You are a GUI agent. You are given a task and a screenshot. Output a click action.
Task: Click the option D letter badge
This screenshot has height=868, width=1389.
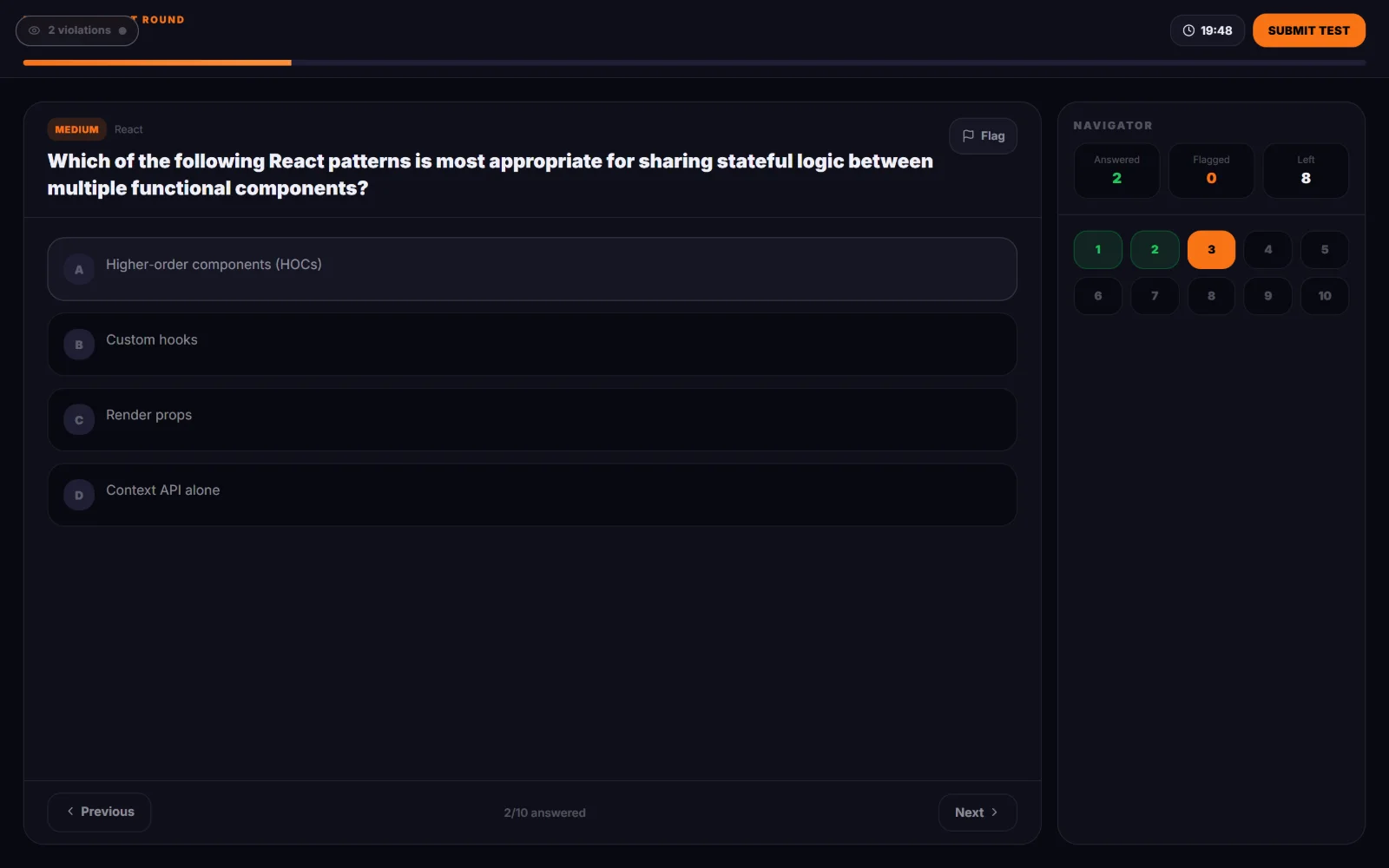click(79, 496)
